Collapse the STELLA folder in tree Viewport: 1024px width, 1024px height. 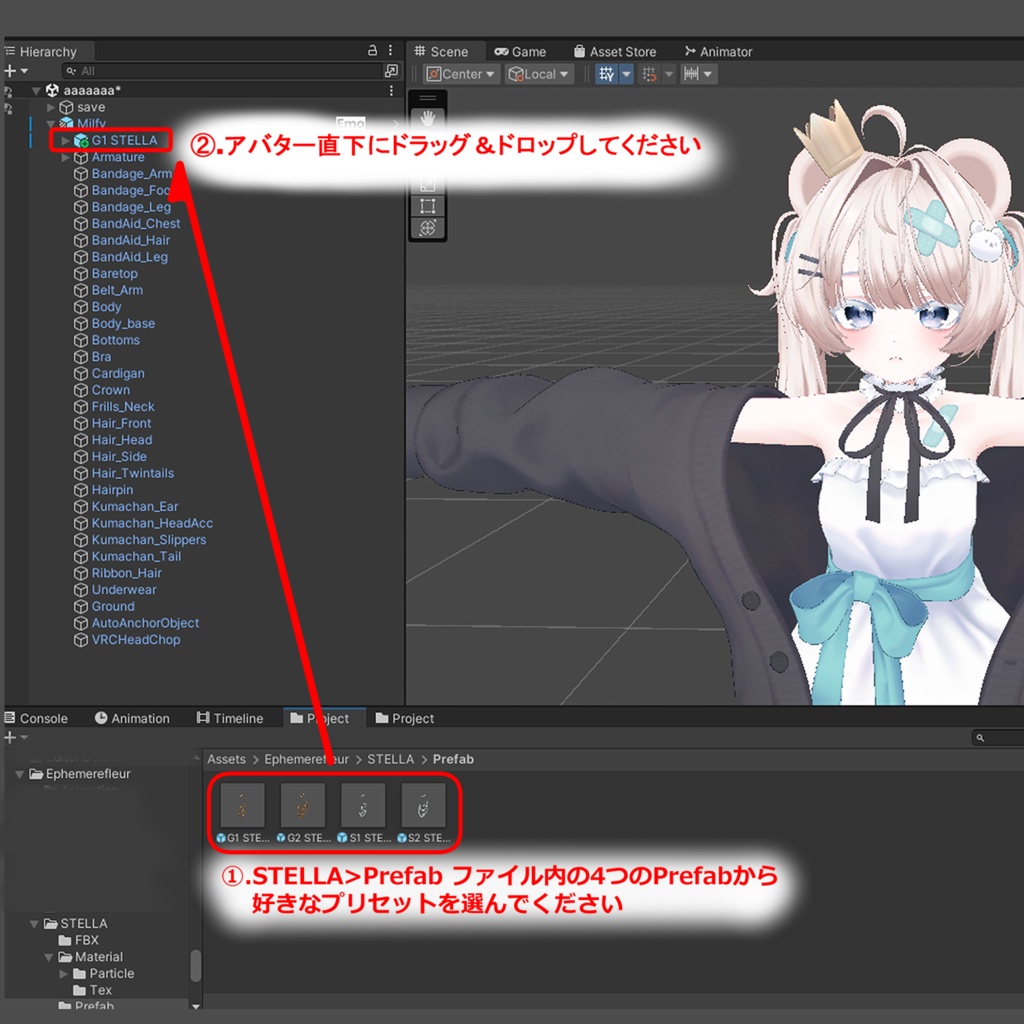[34, 923]
